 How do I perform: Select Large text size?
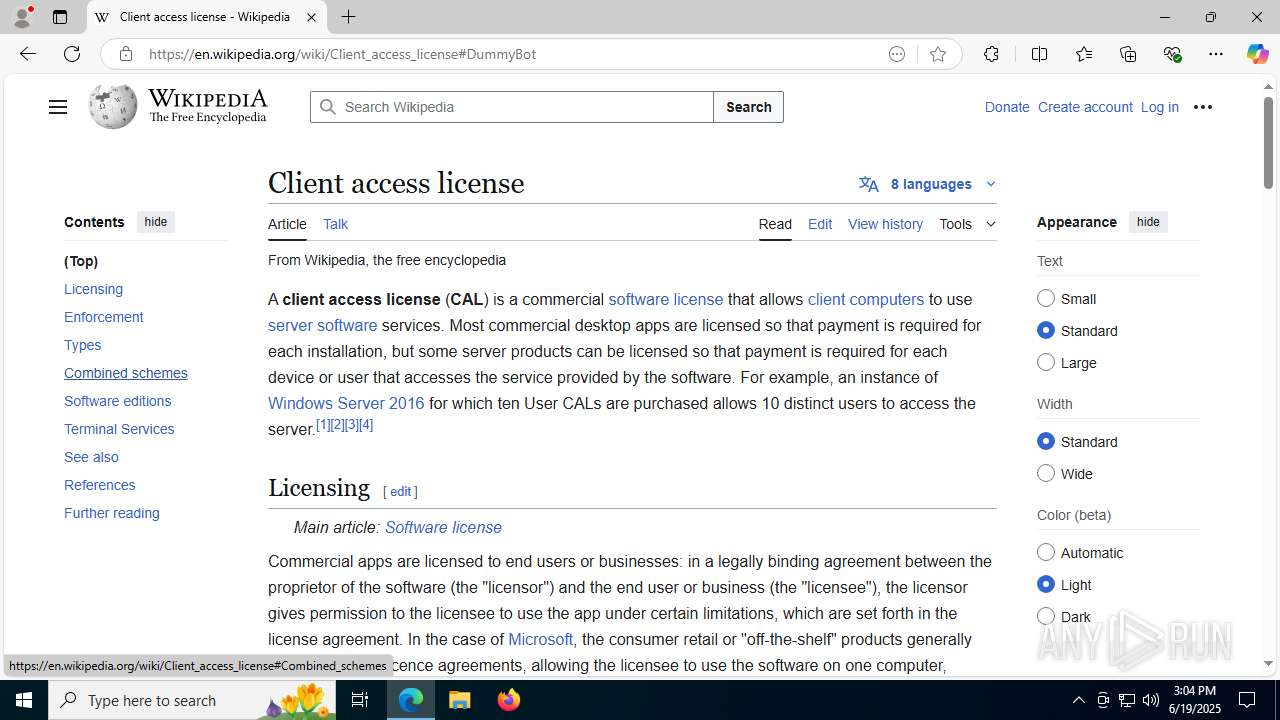[x=1046, y=362]
